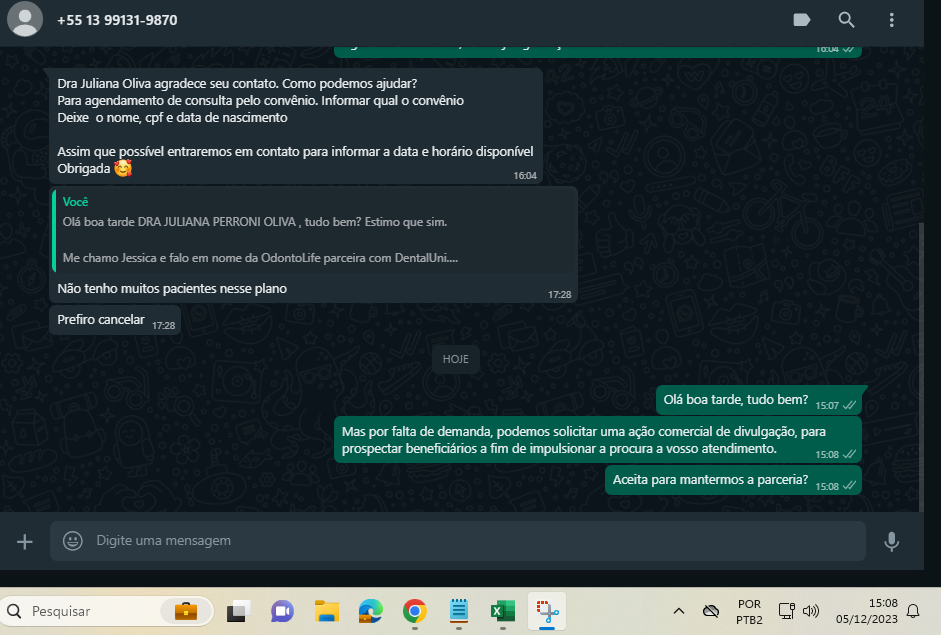Open contact info for +55 13 99131-9870
The height and width of the screenshot is (635, 941).
117,20
